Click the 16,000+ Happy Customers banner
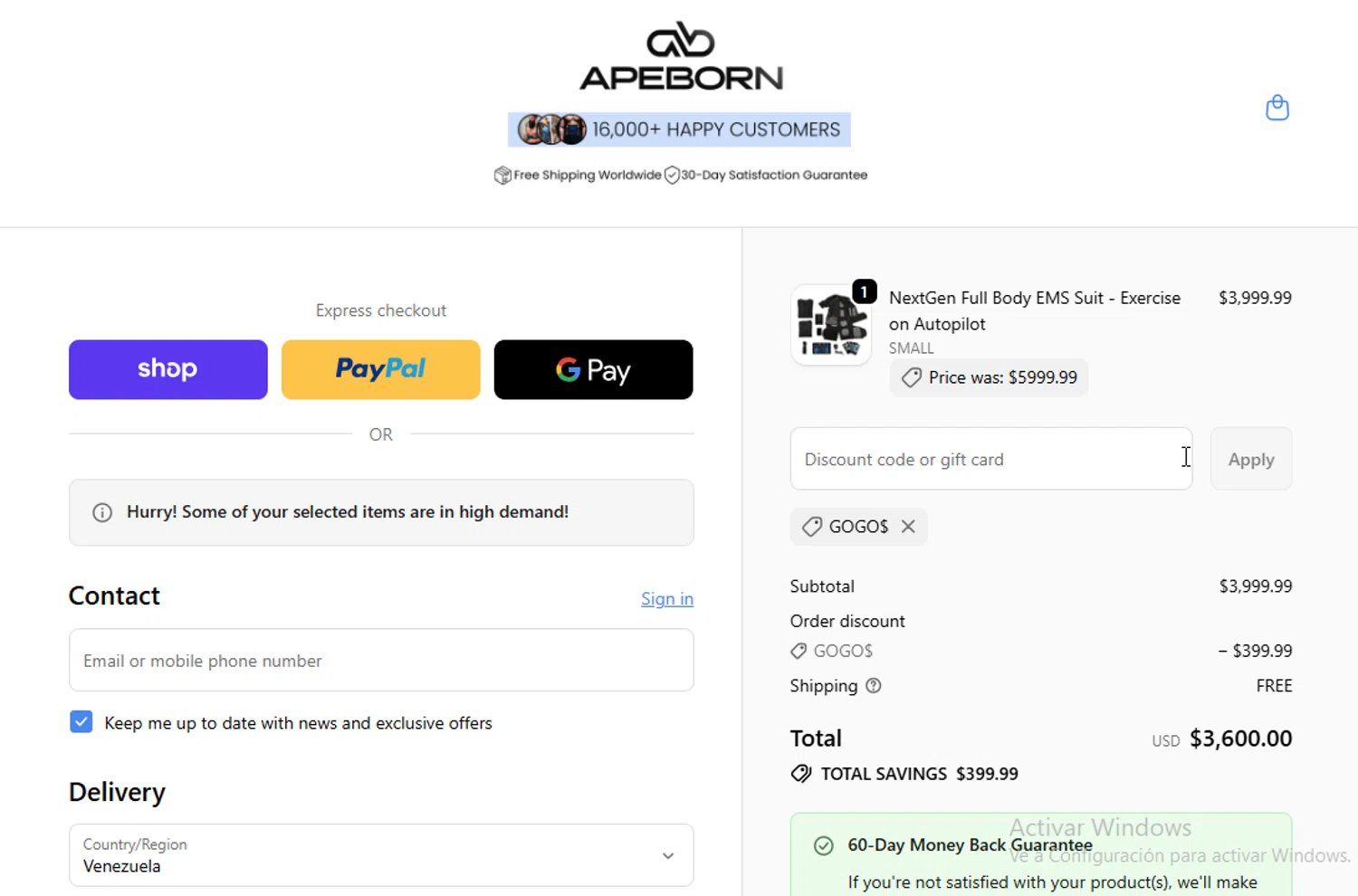1358x896 pixels. (x=679, y=129)
